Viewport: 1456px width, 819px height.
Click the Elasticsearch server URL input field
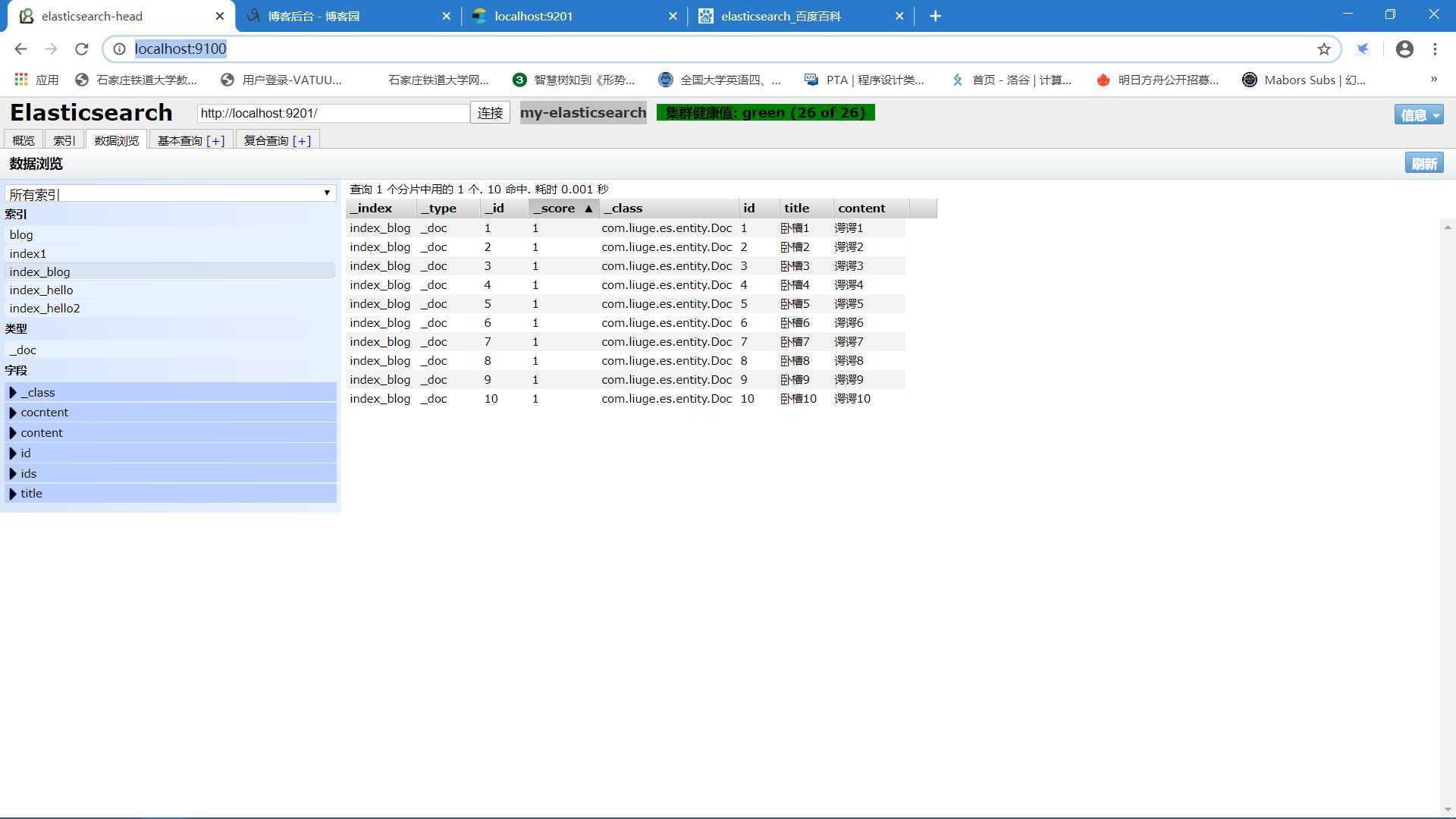[x=333, y=113]
